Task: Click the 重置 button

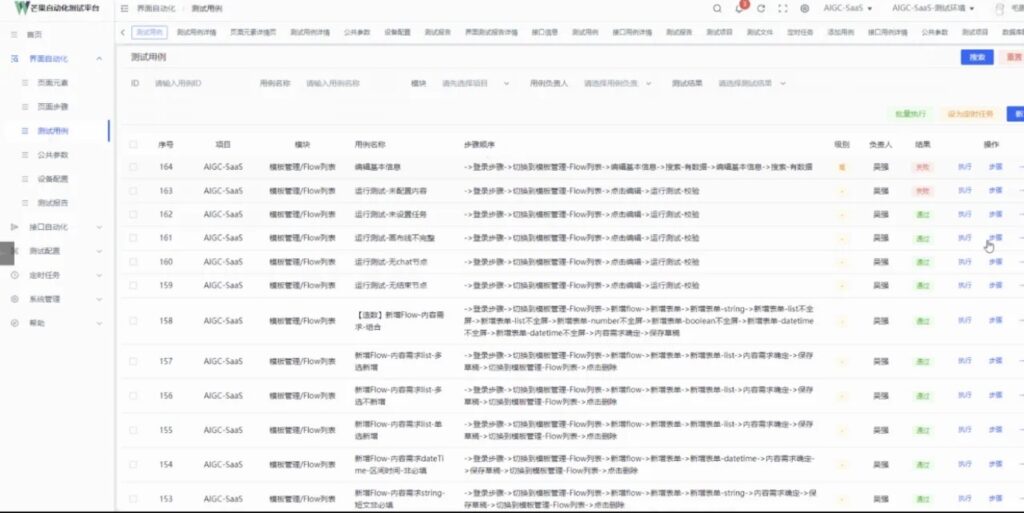Action: (1013, 57)
